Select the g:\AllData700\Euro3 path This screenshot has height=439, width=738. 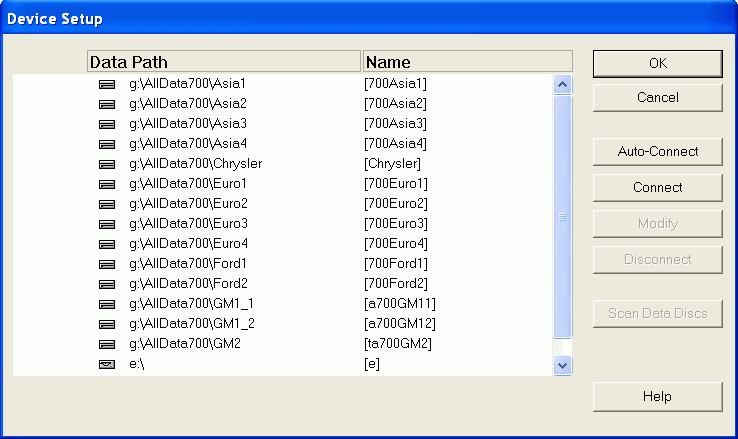pos(188,223)
